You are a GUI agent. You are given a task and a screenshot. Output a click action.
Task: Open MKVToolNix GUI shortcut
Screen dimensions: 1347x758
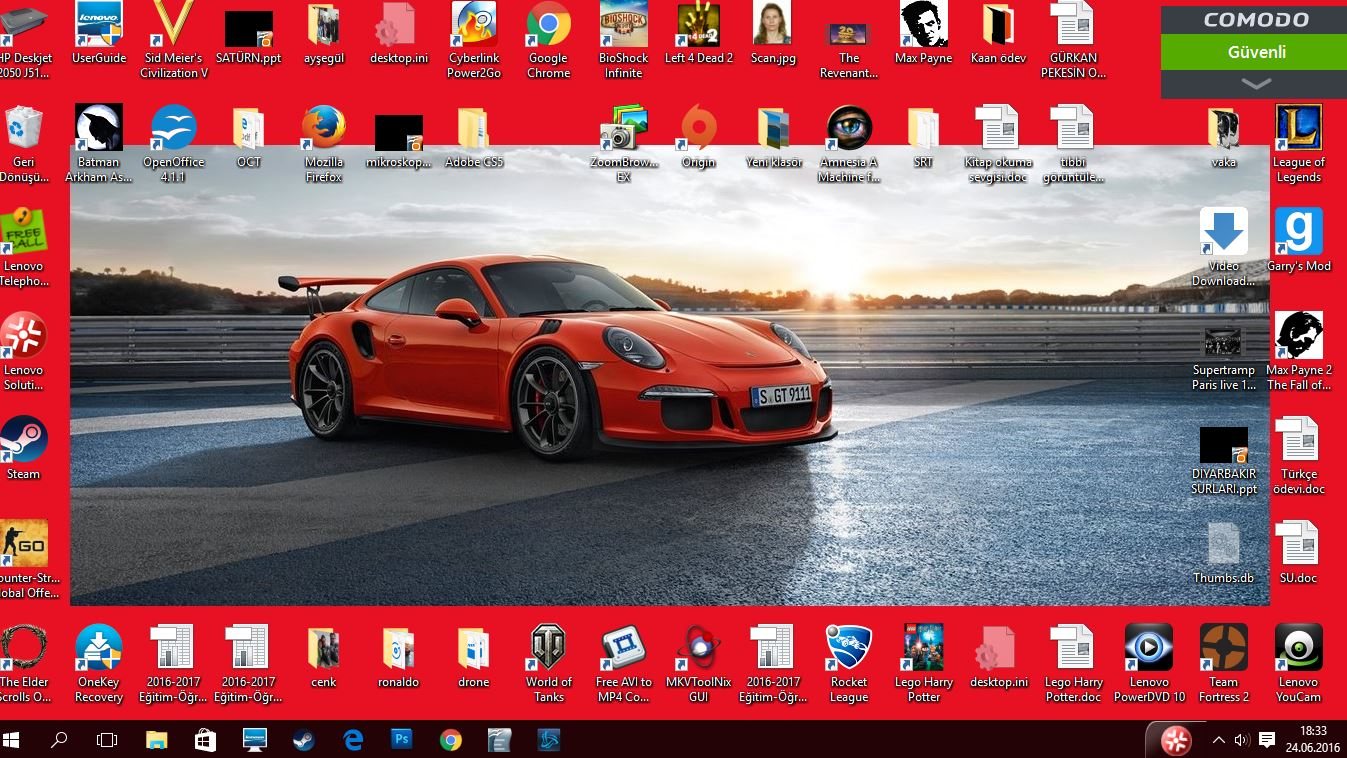[x=699, y=664]
